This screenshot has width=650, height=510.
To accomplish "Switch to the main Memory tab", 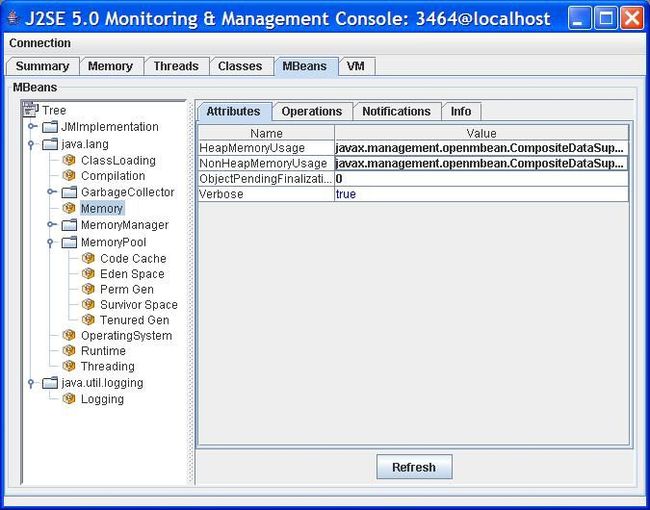I will click(110, 66).
